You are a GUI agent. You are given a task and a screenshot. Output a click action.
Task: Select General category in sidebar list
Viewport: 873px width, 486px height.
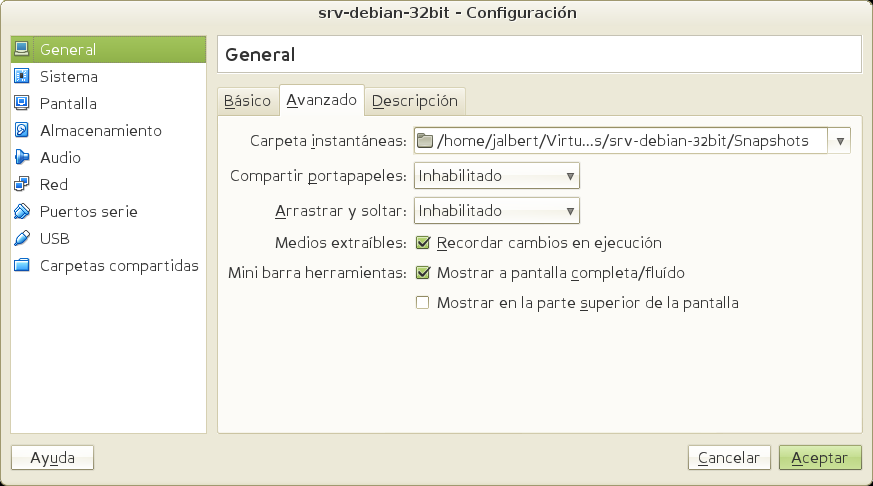[x=68, y=49]
